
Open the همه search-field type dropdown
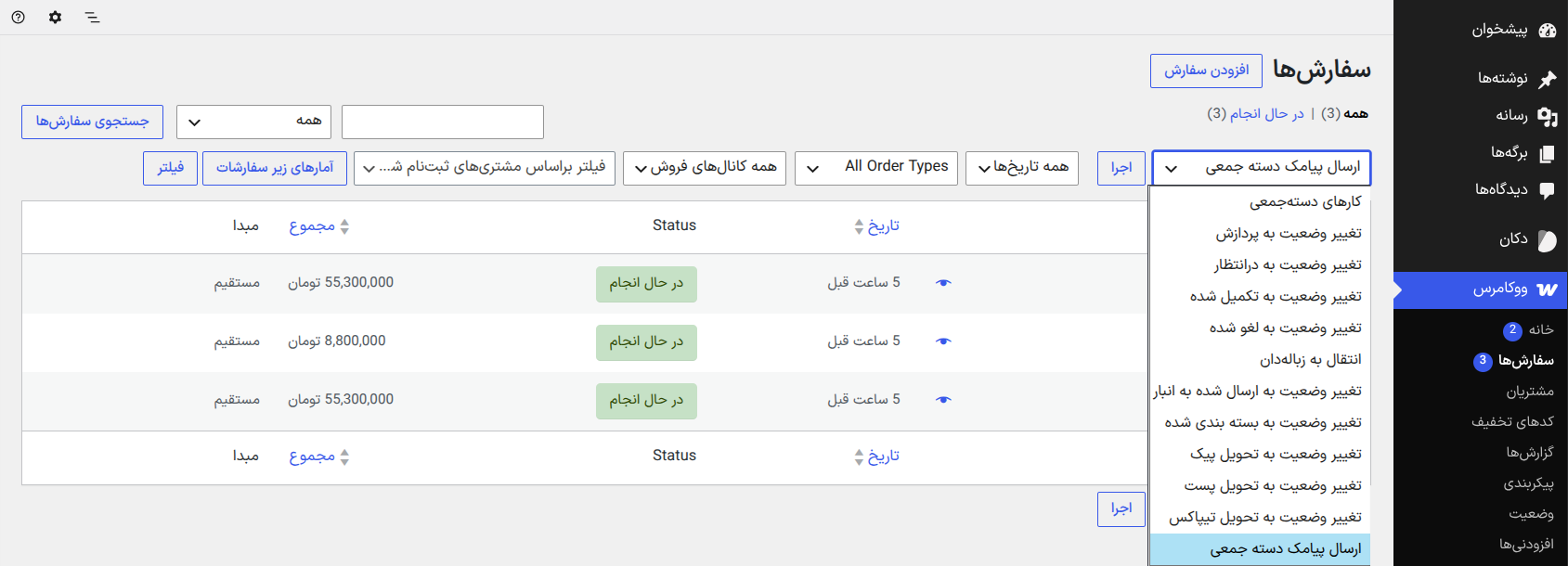[254, 122]
